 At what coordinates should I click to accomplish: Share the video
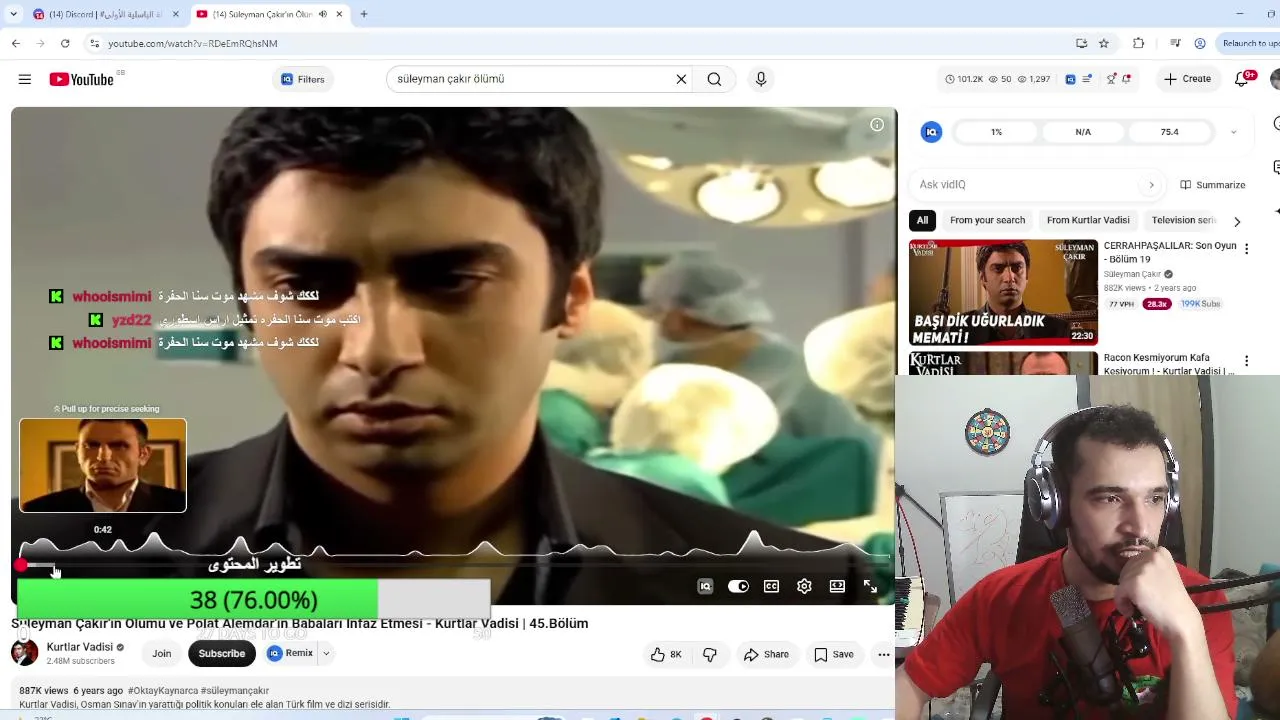click(x=766, y=655)
